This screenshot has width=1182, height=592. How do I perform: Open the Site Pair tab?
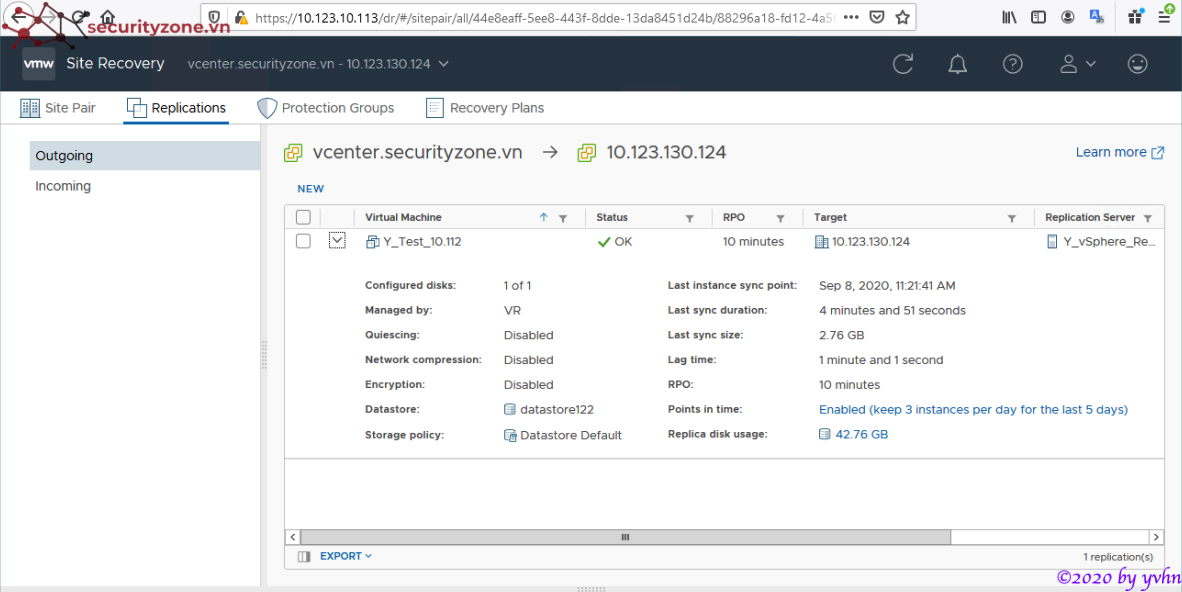pyautogui.click(x=58, y=108)
